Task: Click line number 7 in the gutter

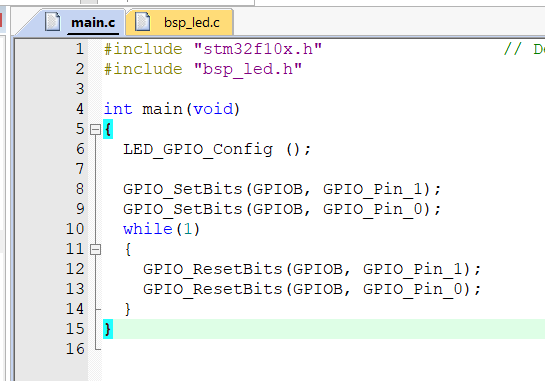Action: [x=80, y=169]
